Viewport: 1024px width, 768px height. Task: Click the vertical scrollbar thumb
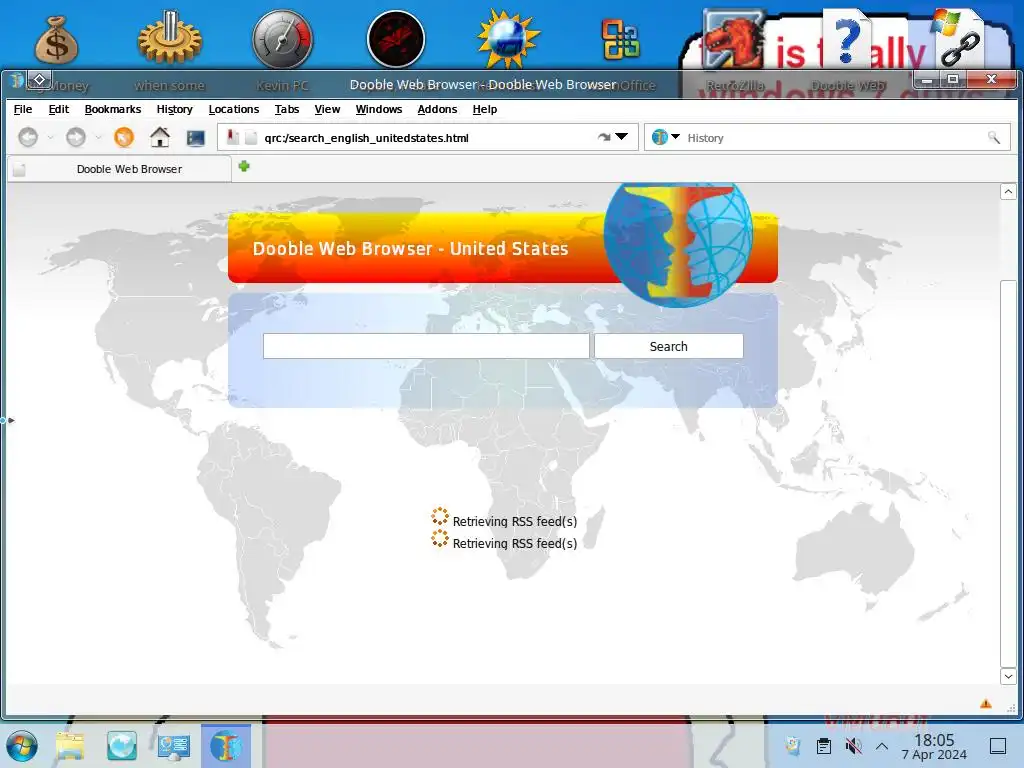(x=1008, y=473)
